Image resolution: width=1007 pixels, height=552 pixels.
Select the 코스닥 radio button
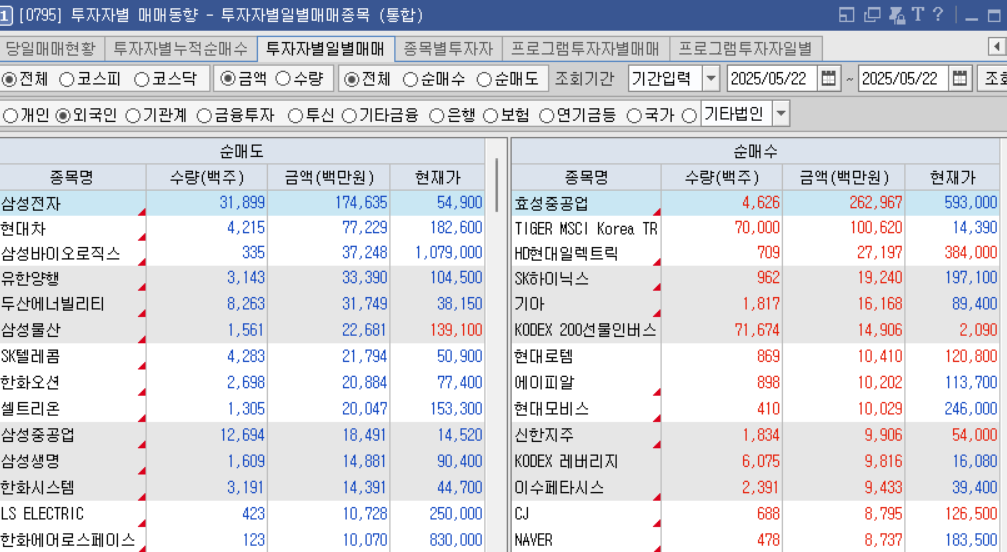[x=141, y=80]
